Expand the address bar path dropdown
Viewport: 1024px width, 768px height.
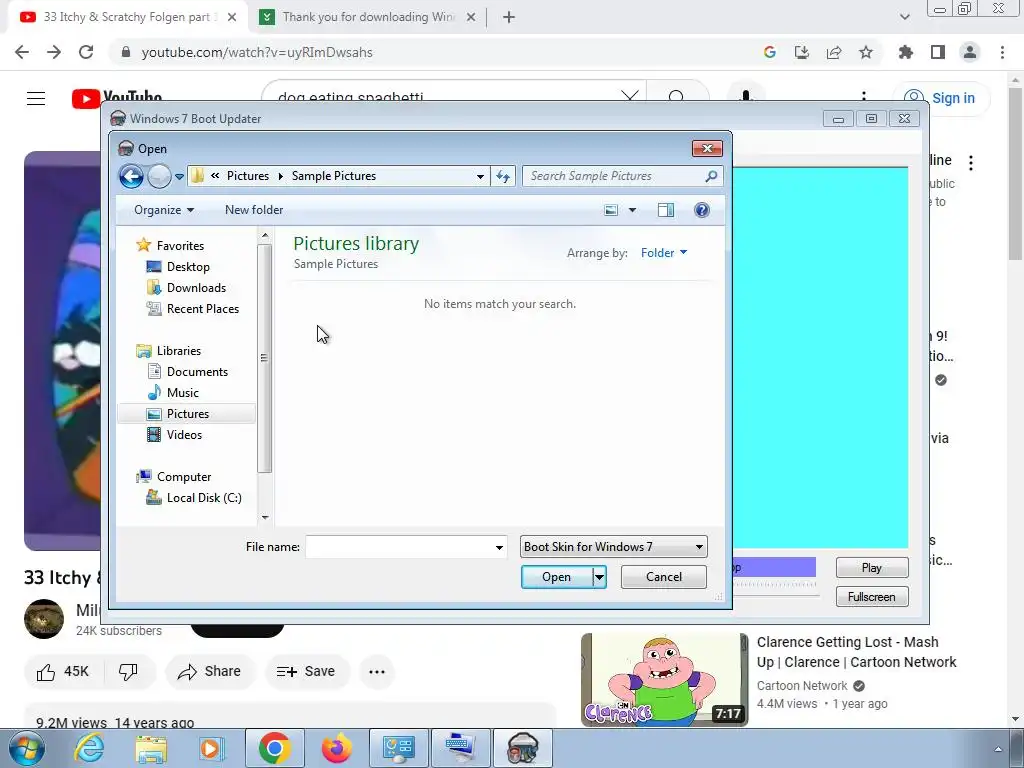point(480,176)
